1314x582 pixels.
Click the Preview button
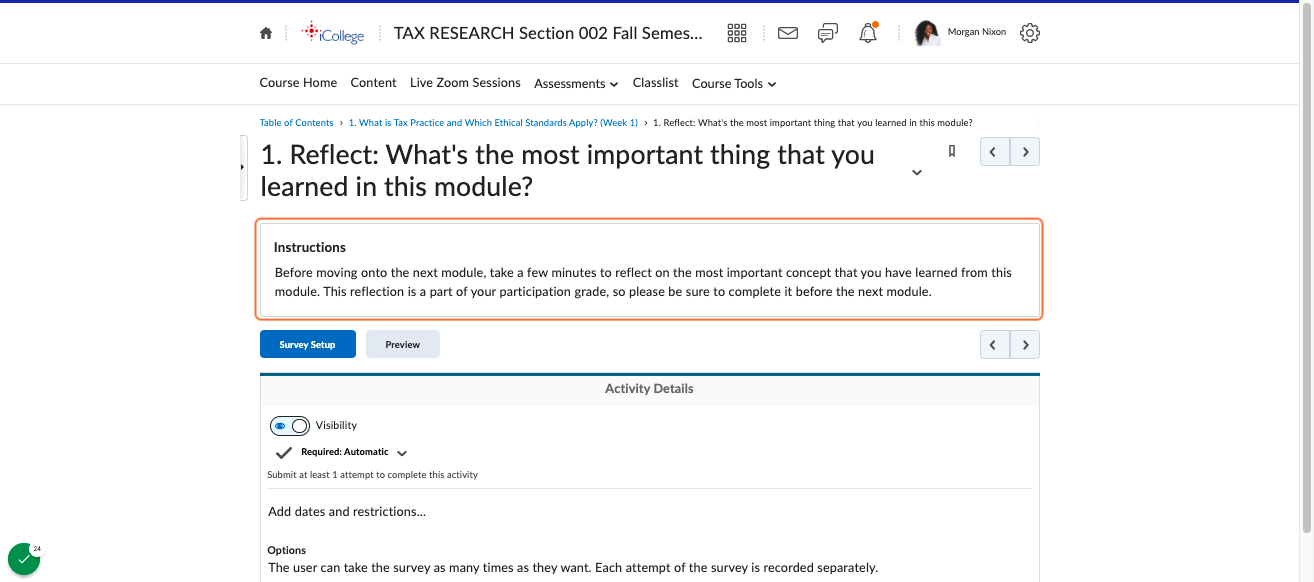403,345
